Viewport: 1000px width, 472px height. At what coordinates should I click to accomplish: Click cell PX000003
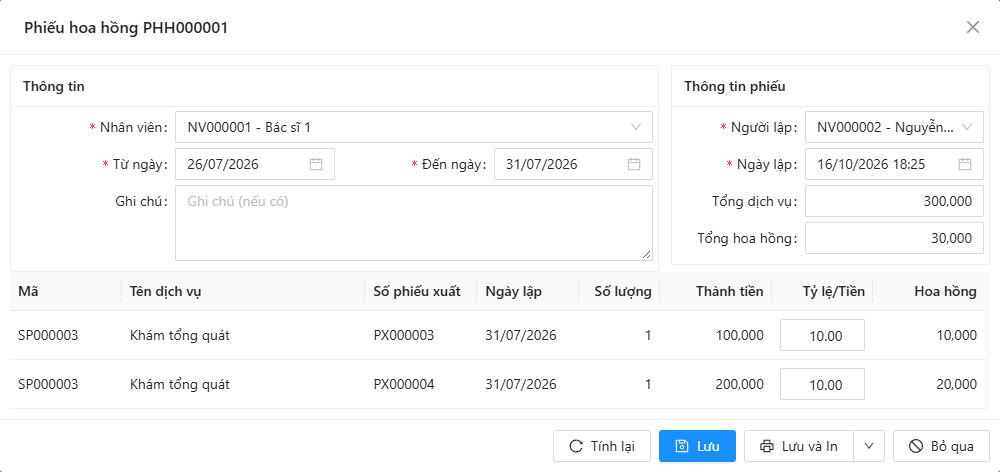(404, 335)
